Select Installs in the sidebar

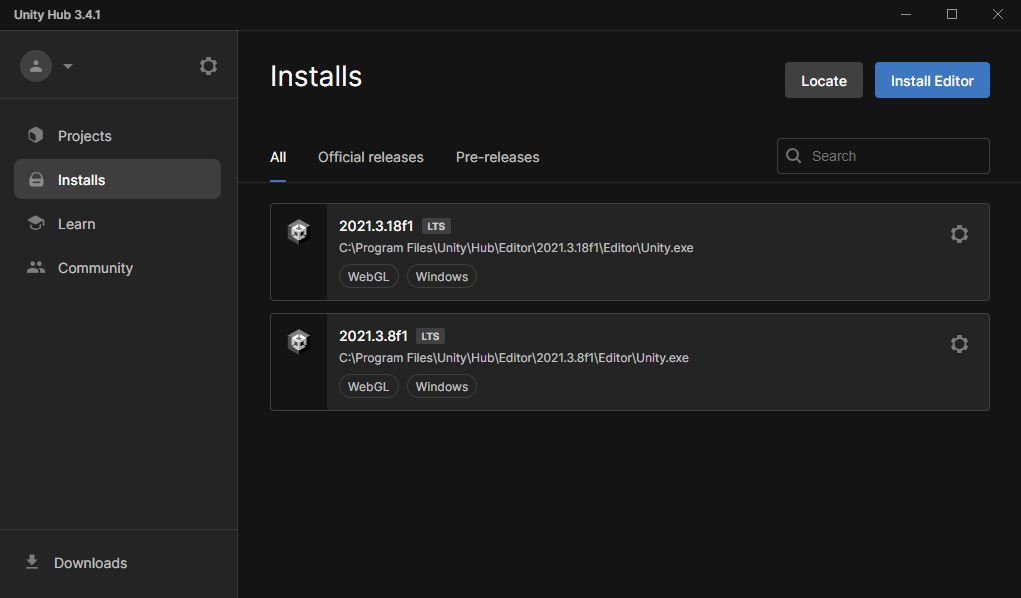click(117, 179)
